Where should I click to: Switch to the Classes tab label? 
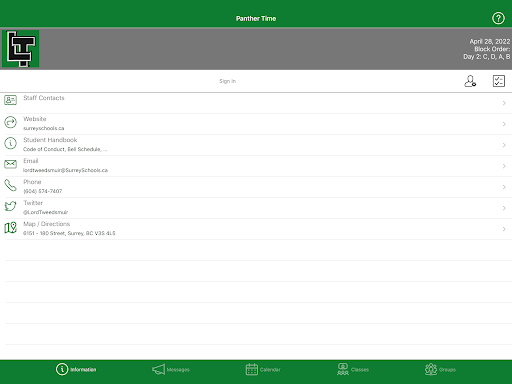[x=360, y=369]
